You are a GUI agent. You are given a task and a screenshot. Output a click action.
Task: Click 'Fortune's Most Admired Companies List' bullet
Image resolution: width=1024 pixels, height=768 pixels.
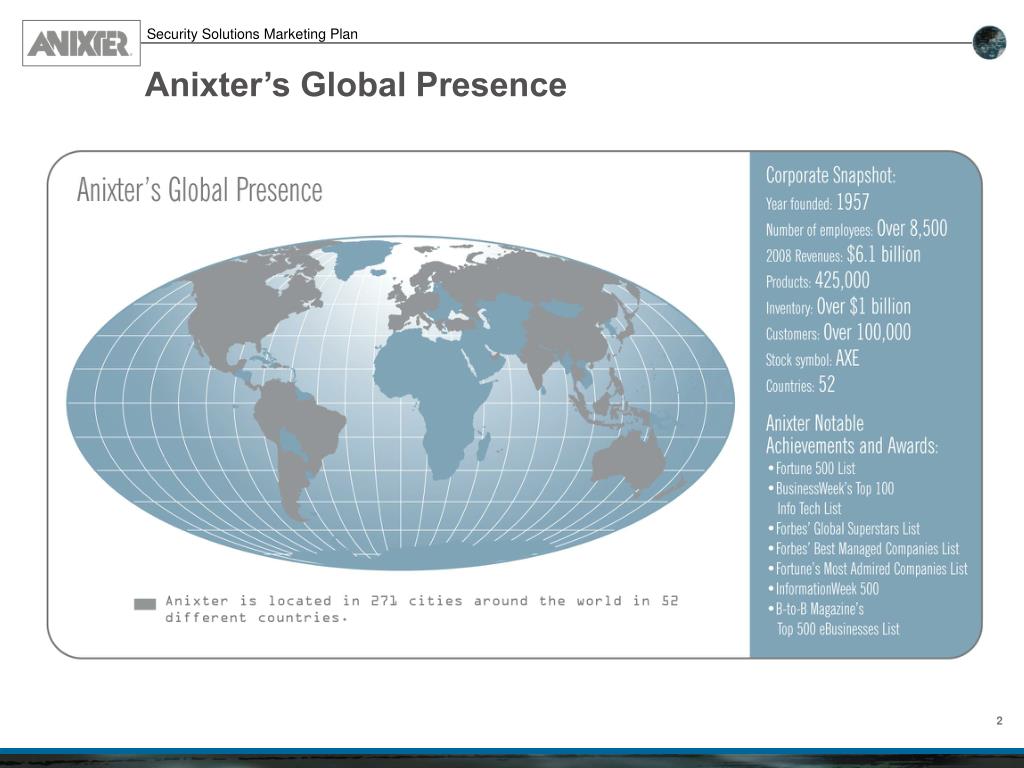(868, 569)
